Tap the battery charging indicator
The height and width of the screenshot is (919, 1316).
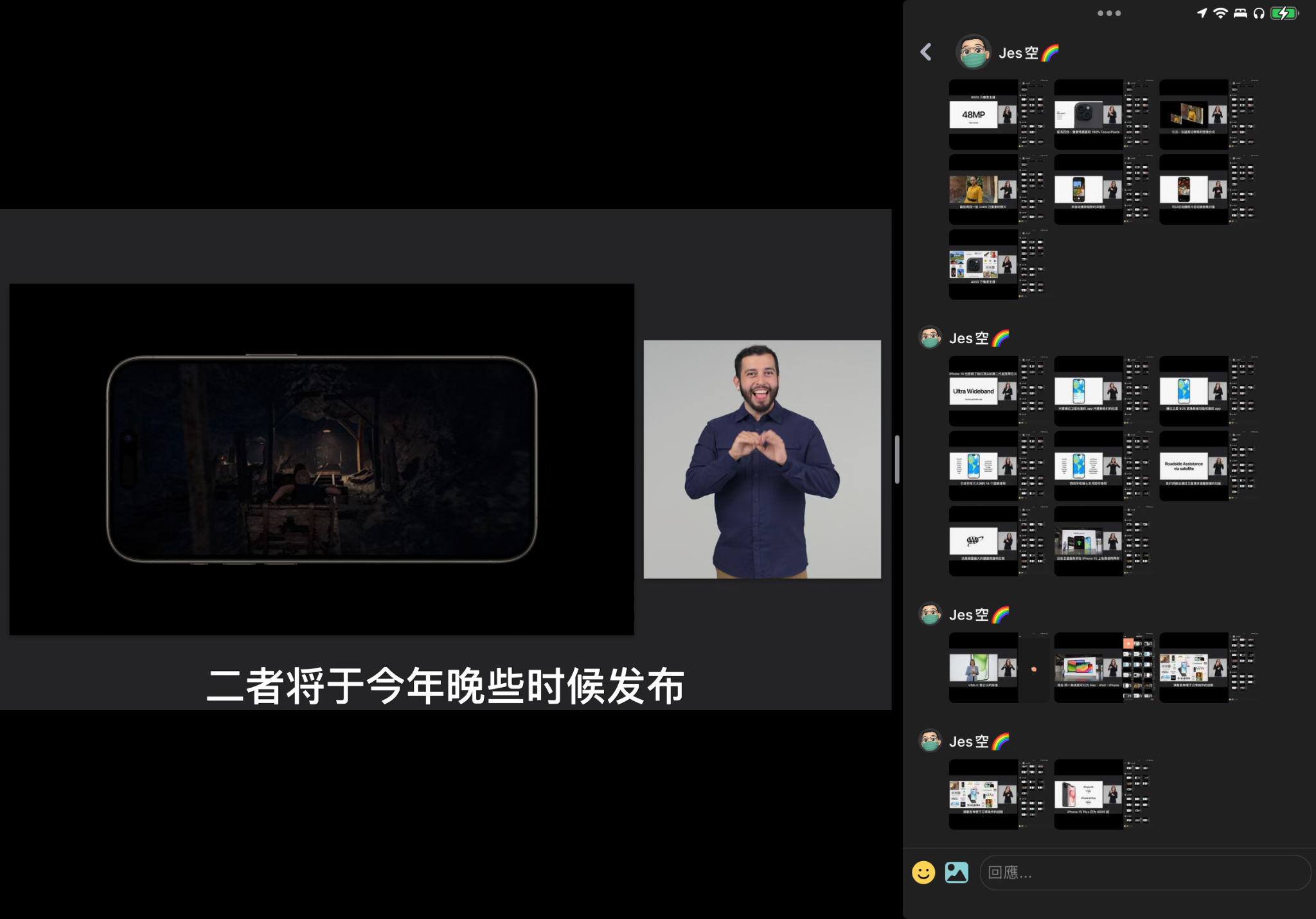(1285, 13)
